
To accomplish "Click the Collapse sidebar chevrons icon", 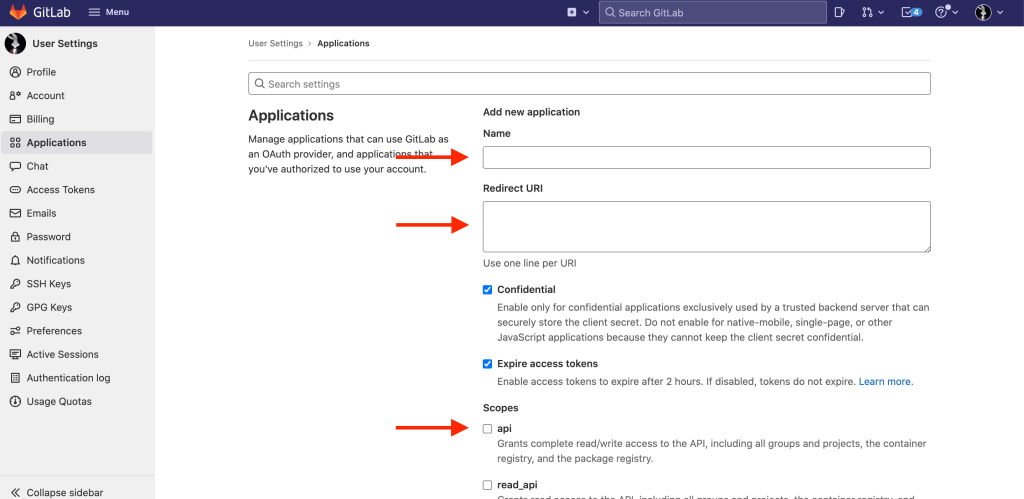I will coord(15,492).
